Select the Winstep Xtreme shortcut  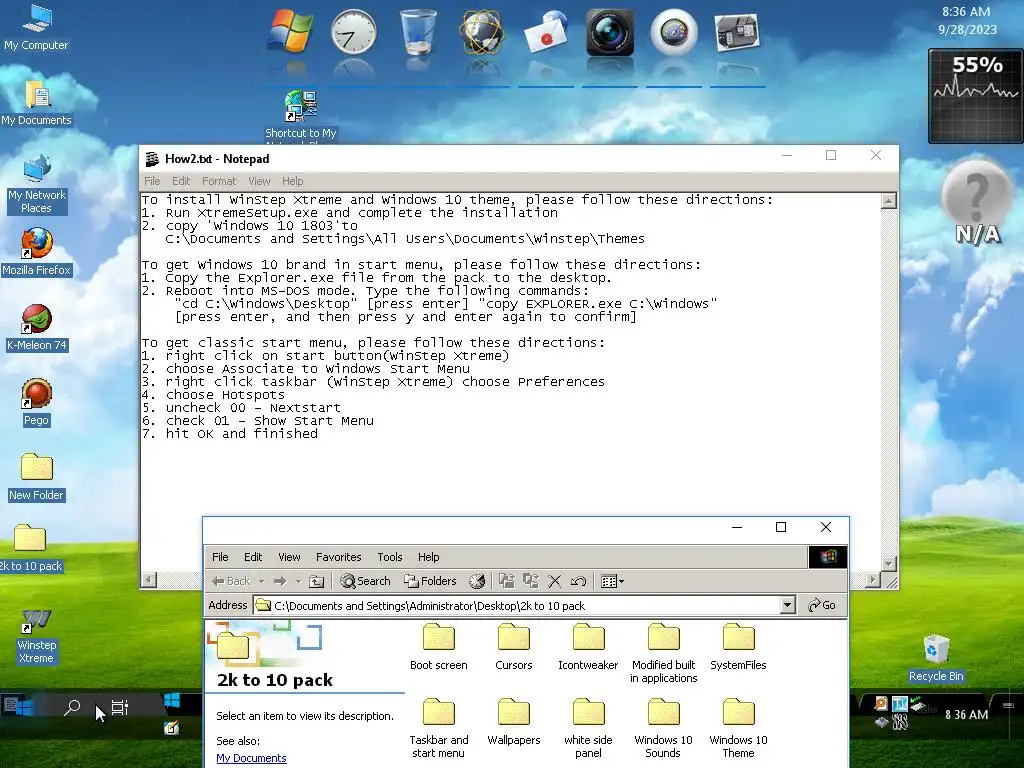point(36,637)
